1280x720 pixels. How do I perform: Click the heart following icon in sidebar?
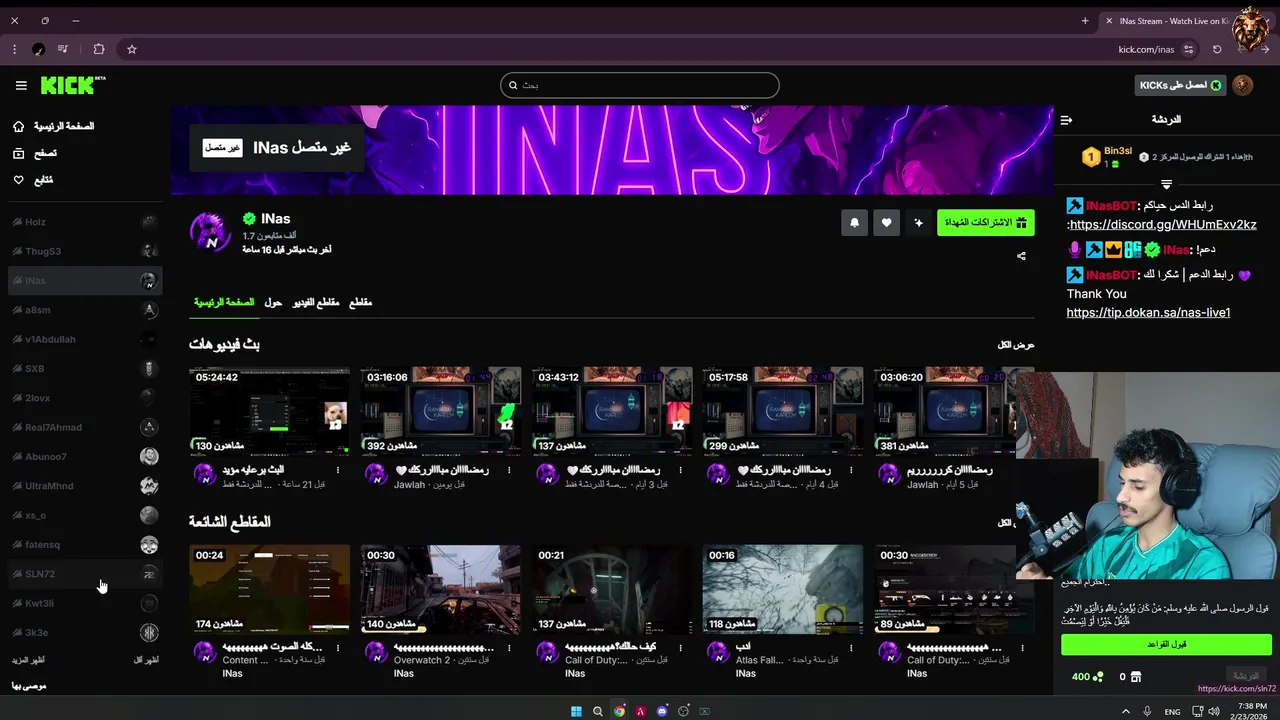point(19,180)
